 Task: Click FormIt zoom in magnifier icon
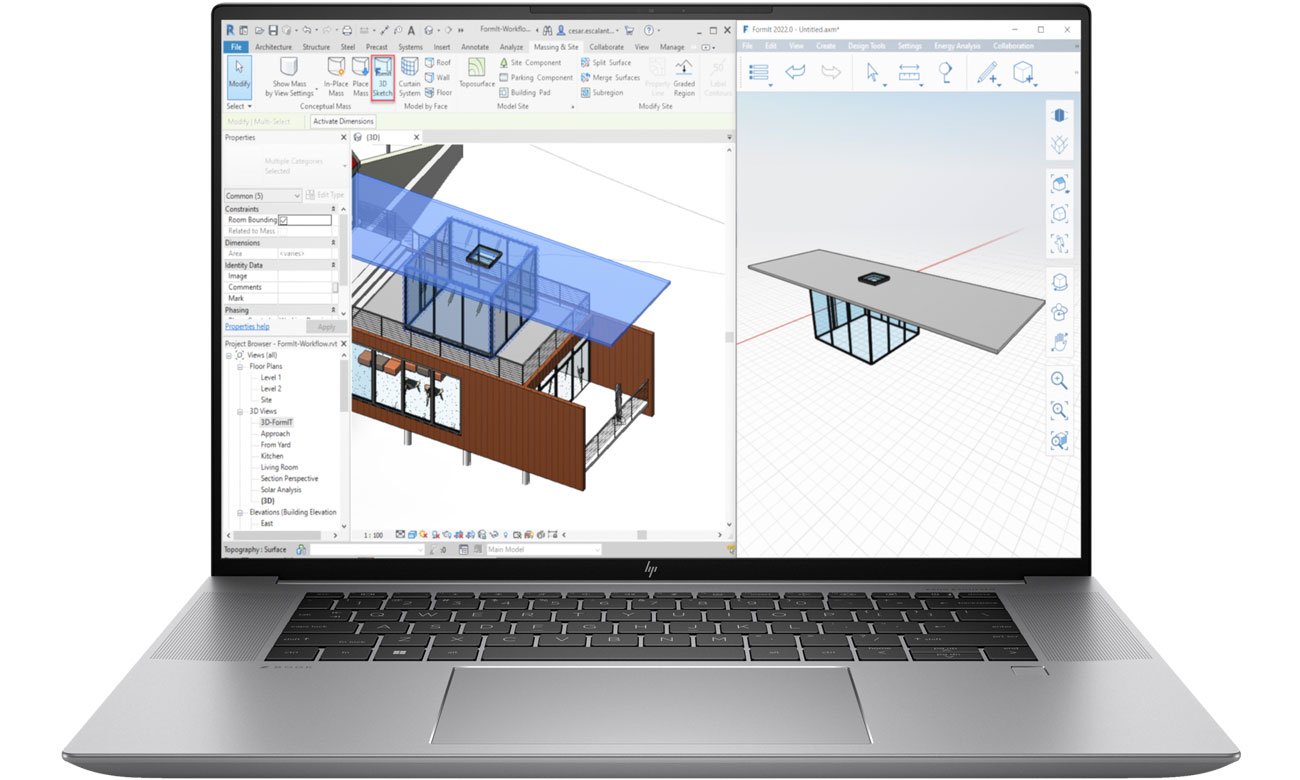pos(1059,380)
